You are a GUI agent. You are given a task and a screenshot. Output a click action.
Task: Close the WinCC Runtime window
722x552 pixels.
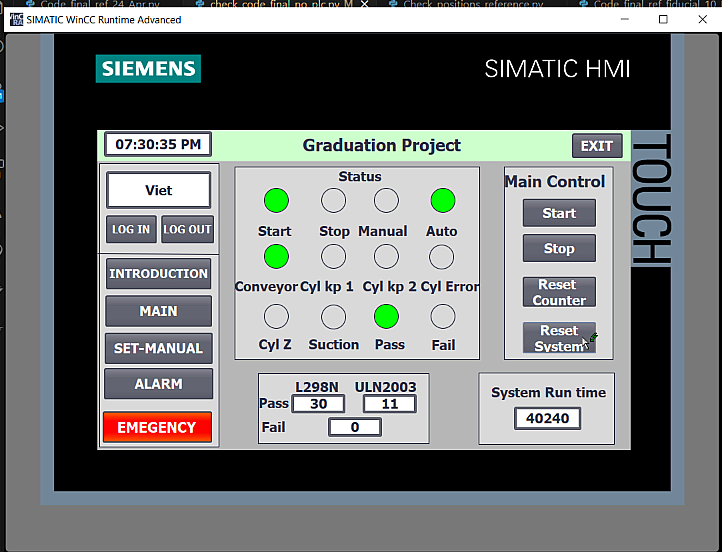tap(702, 19)
